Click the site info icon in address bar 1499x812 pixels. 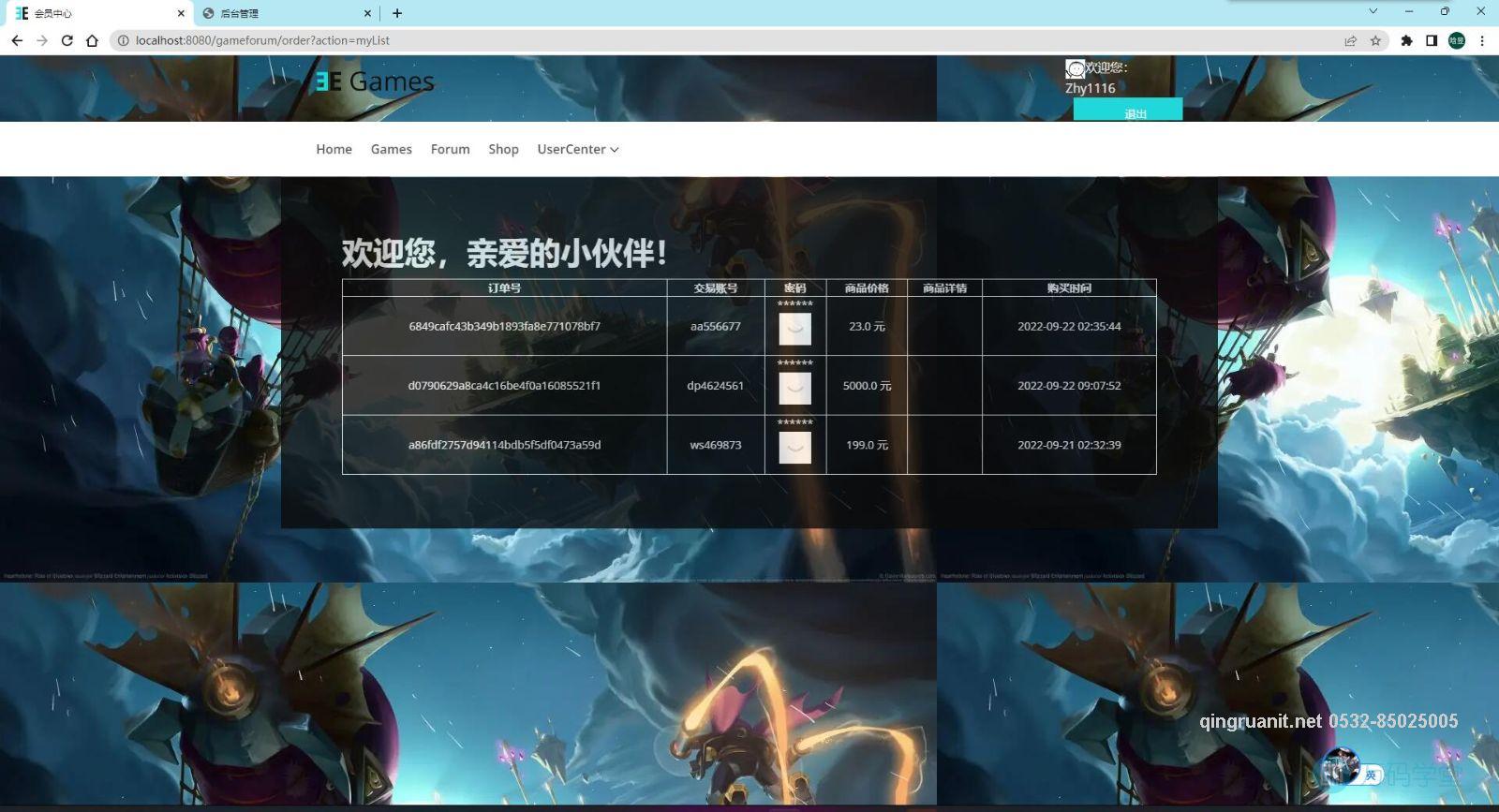click(123, 40)
